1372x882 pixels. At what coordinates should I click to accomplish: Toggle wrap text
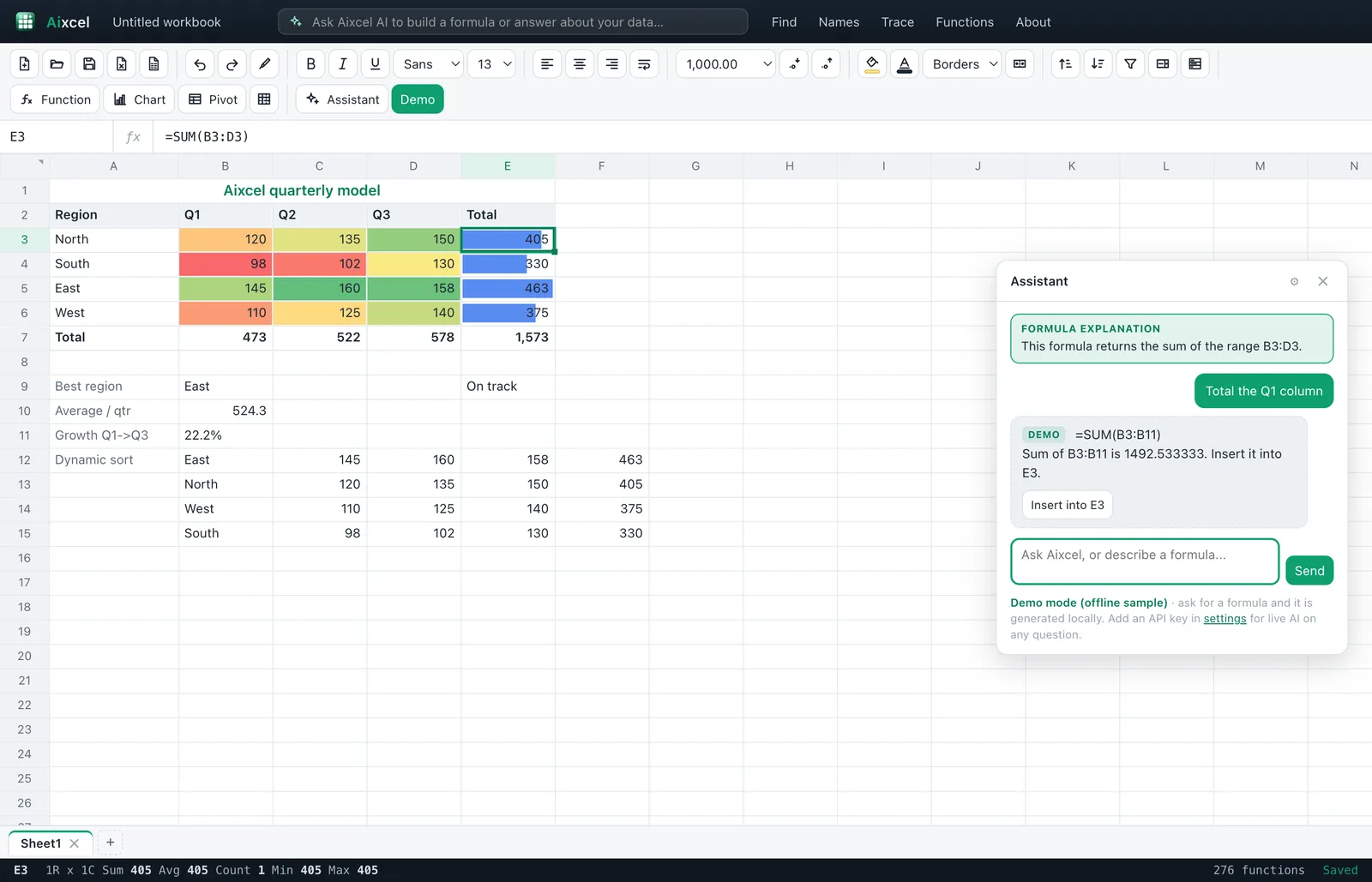644,64
